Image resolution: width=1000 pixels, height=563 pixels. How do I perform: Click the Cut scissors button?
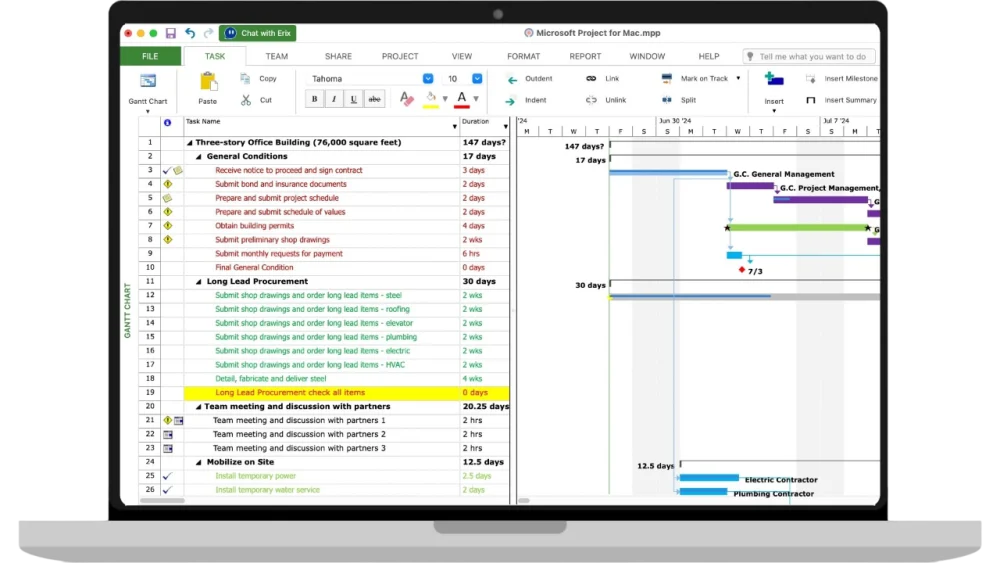click(x=256, y=100)
